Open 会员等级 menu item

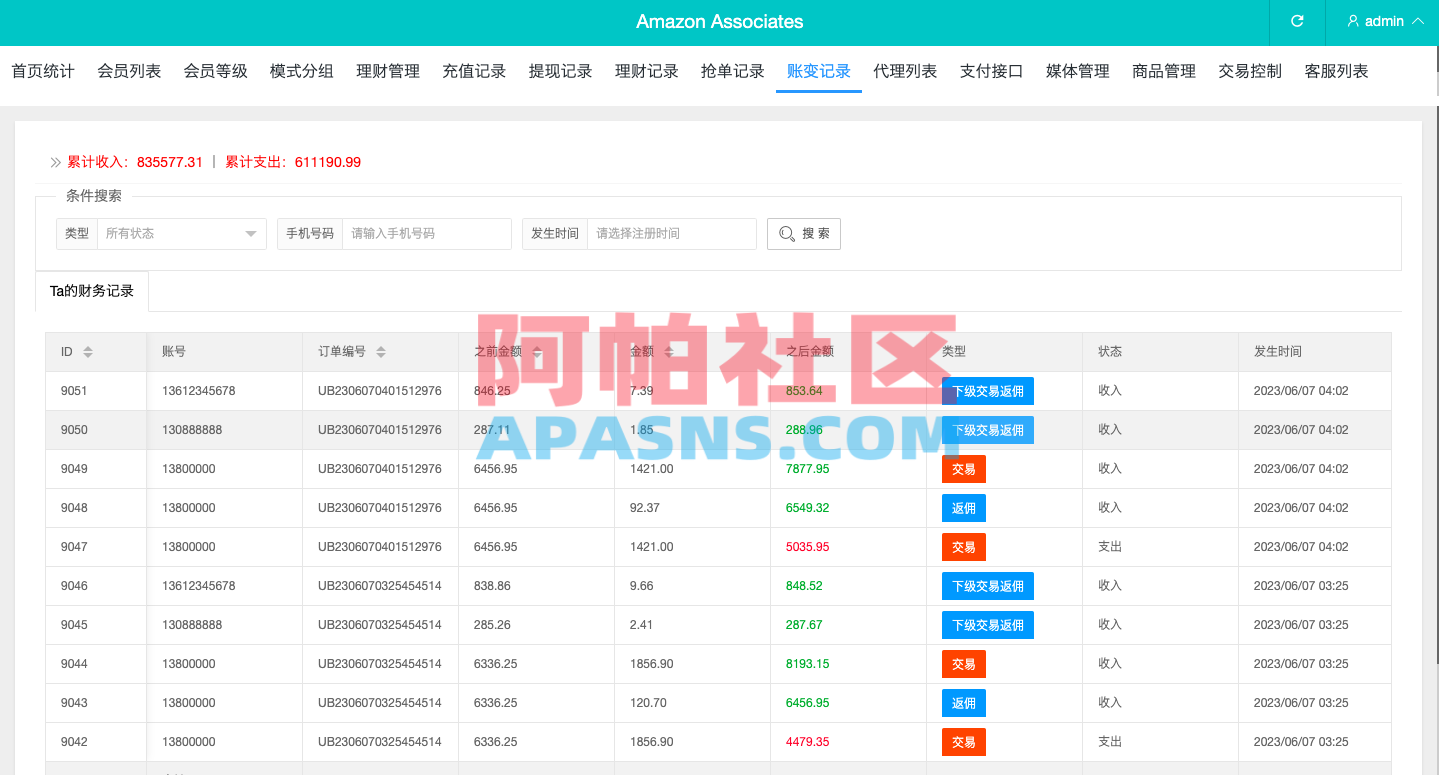pos(215,71)
